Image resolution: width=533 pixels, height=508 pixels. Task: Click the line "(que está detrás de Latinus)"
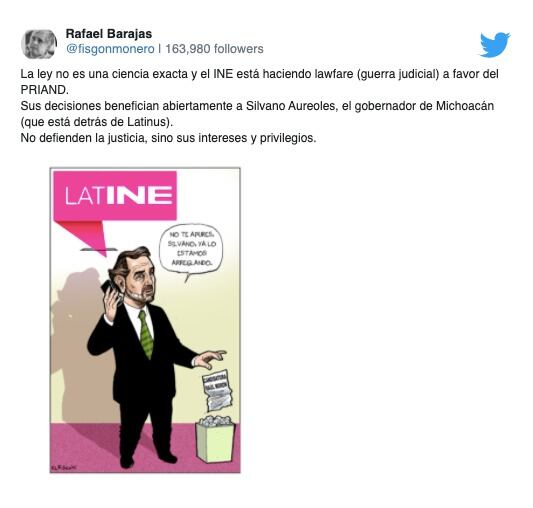(97, 122)
